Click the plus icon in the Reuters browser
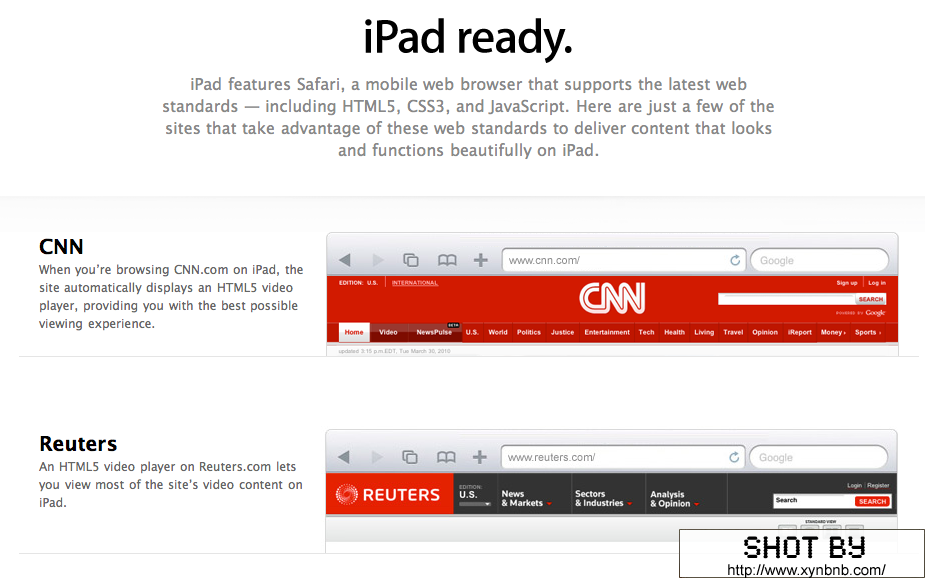Screen dimensions: 925x578 480,457
